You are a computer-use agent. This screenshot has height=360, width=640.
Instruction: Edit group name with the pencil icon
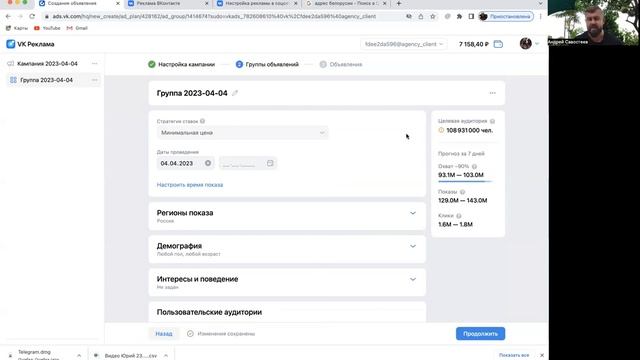pos(235,93)
